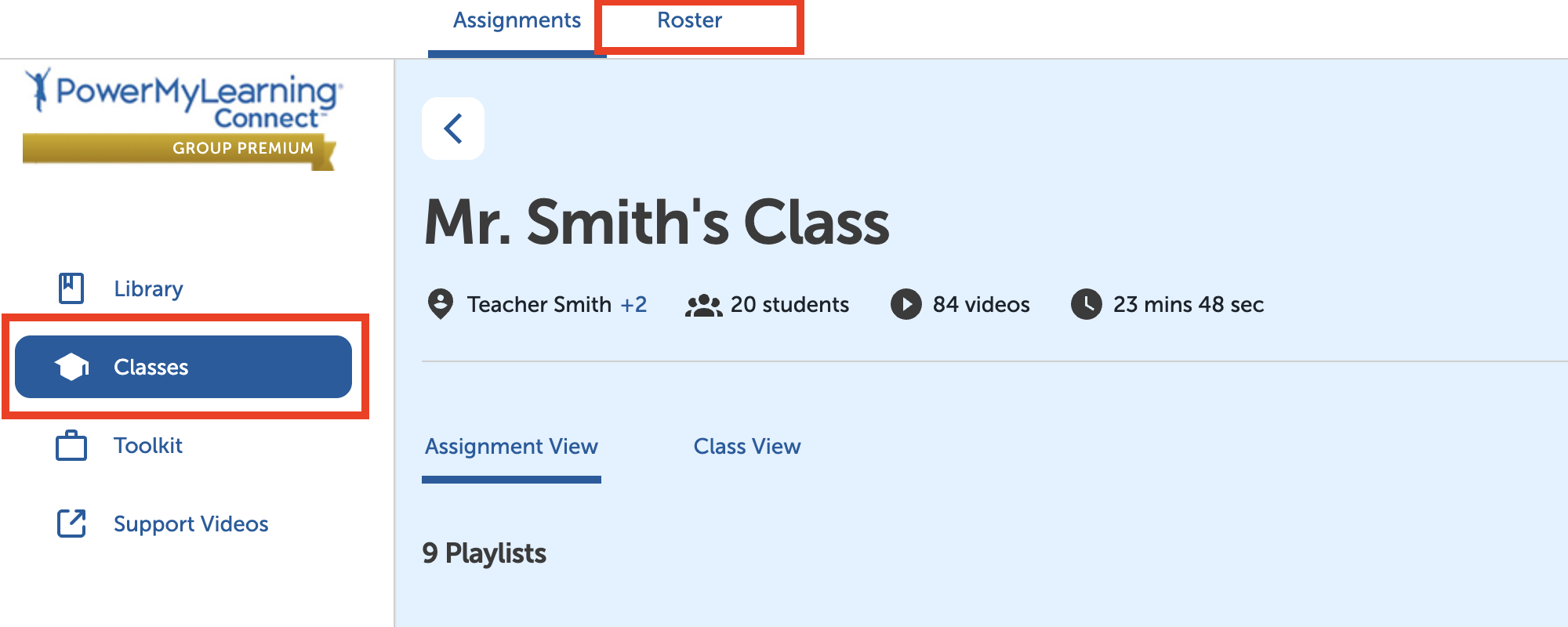Click the Classes graduation cap icon
The height and width of the screenshot is (627, 1568).
(x=71, y=367)
